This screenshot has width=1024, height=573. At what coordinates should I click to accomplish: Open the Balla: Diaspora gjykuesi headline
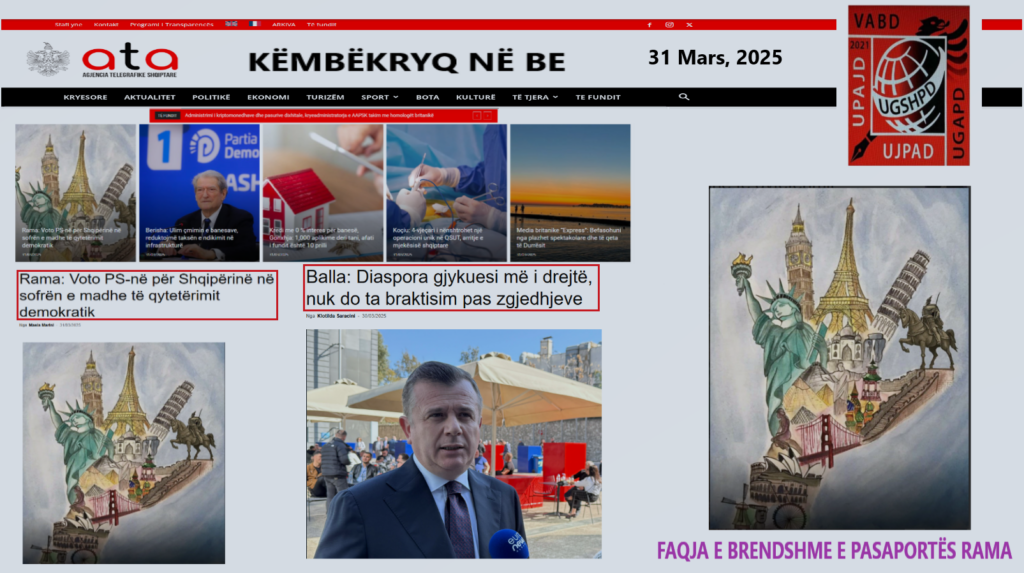(451, 287)
